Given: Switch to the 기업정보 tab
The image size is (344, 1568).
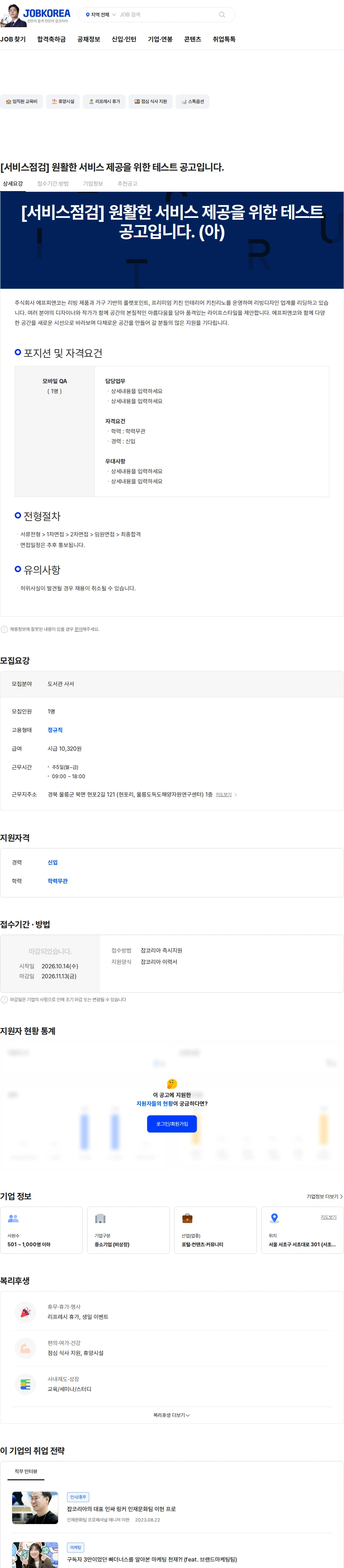Looking at the screenshot, I should (93, 183).
